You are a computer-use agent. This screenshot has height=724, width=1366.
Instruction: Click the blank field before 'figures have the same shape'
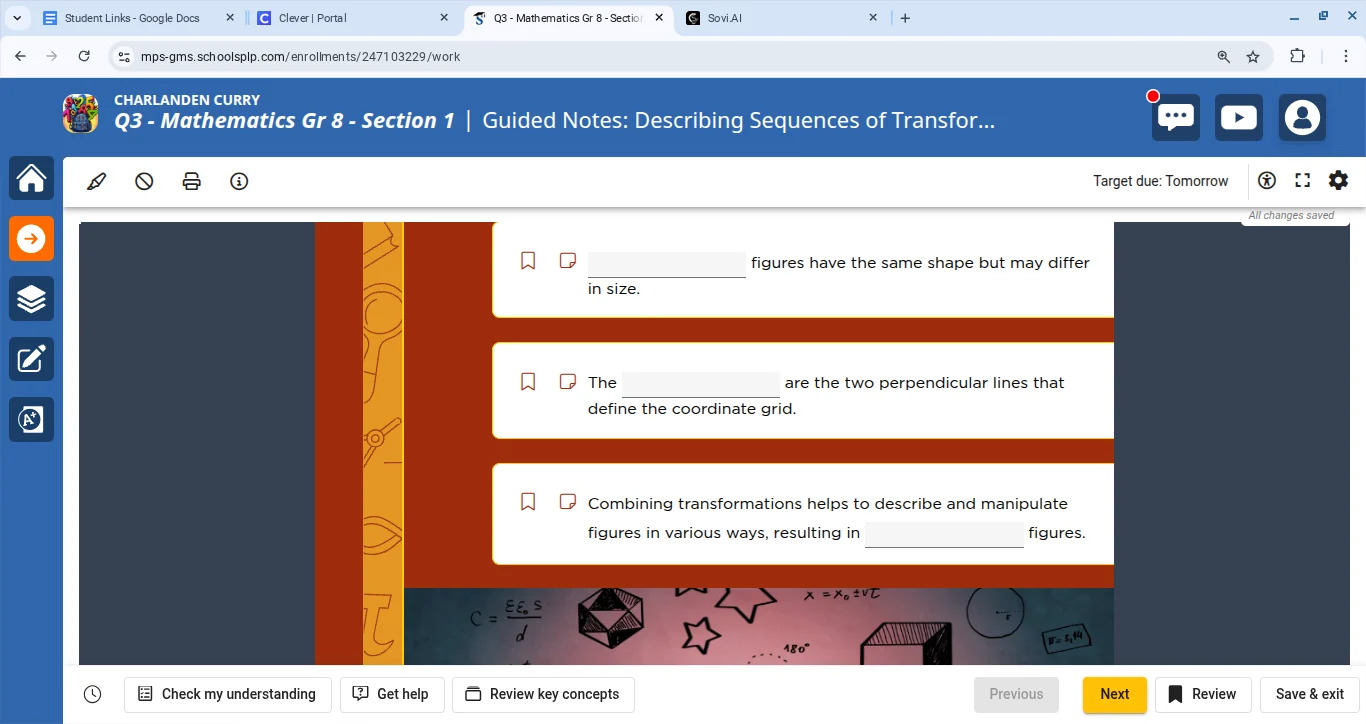click(x=666, y=264)
